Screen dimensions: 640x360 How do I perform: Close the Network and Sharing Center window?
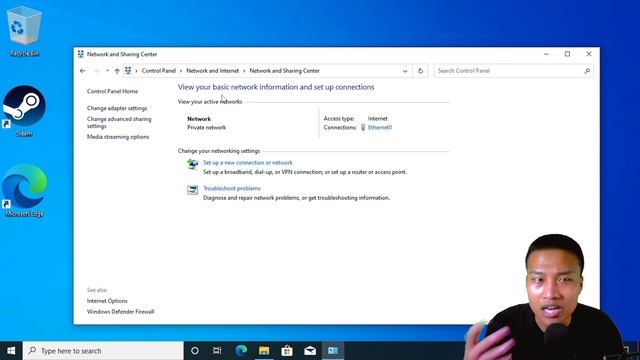589,54
